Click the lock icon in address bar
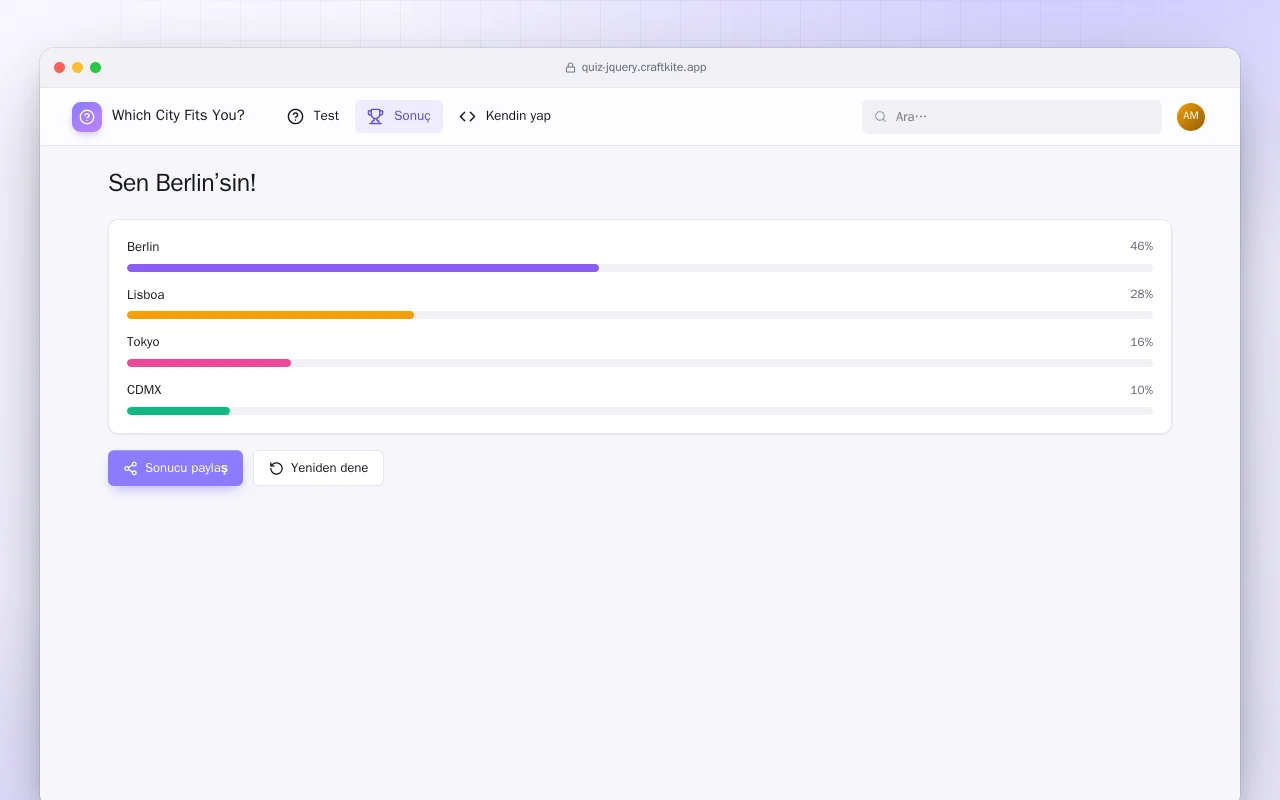1280x800 pixels. click(570, 68)
